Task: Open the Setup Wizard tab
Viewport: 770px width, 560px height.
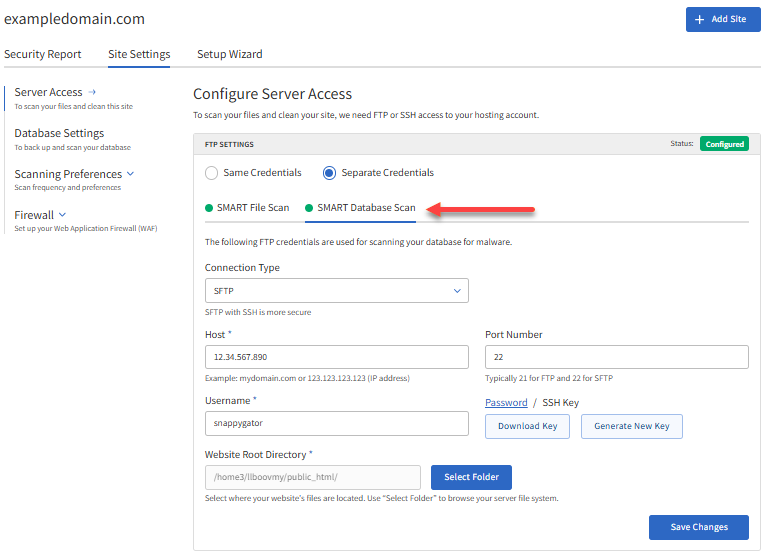Action: pos(230,54)
